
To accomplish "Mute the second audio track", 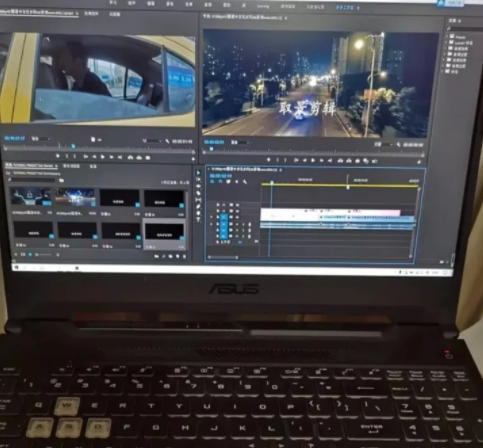I will point(237,230).
